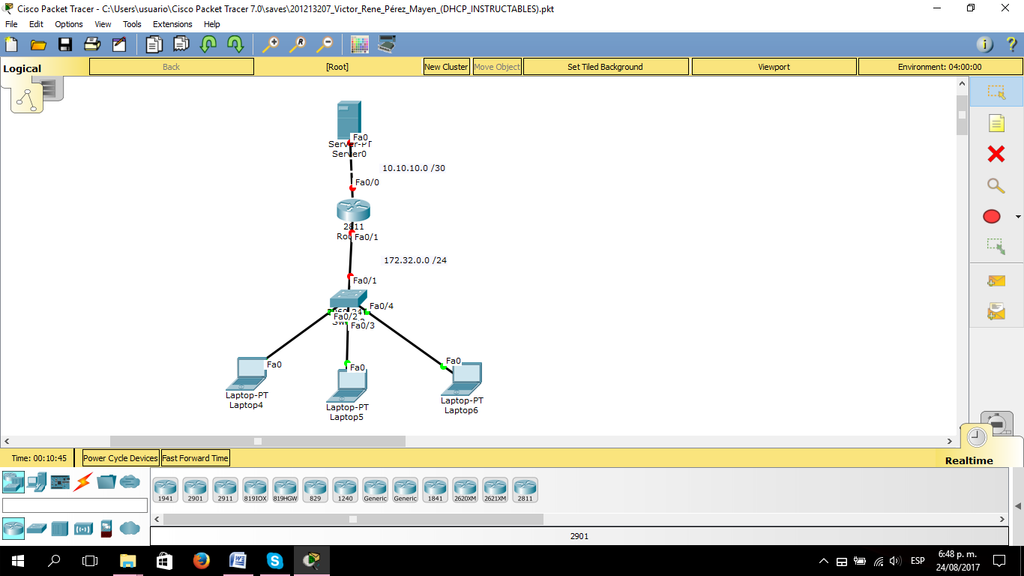Switch to Realtime mode tab
The width and height of the screenshot is (1024, 576).
click(x=968, y=460)
